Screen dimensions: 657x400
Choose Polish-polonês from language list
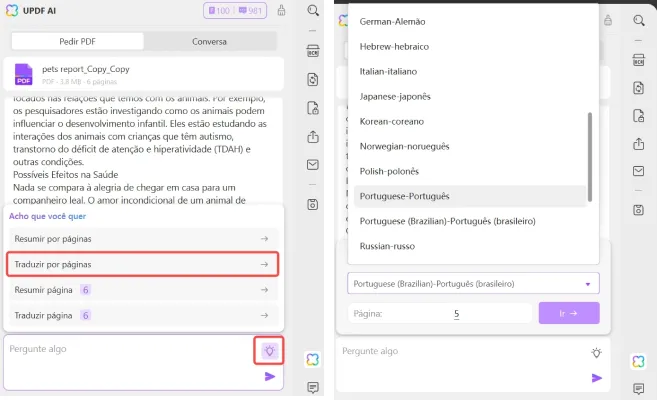[470, 171]
